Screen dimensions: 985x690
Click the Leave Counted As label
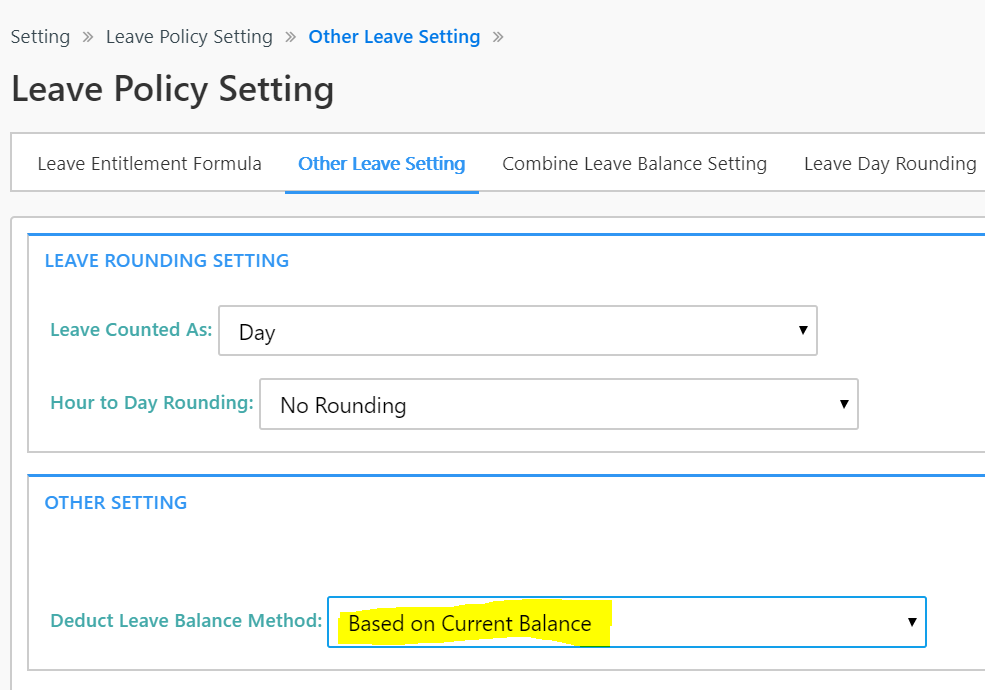click(x=131, y=330)
